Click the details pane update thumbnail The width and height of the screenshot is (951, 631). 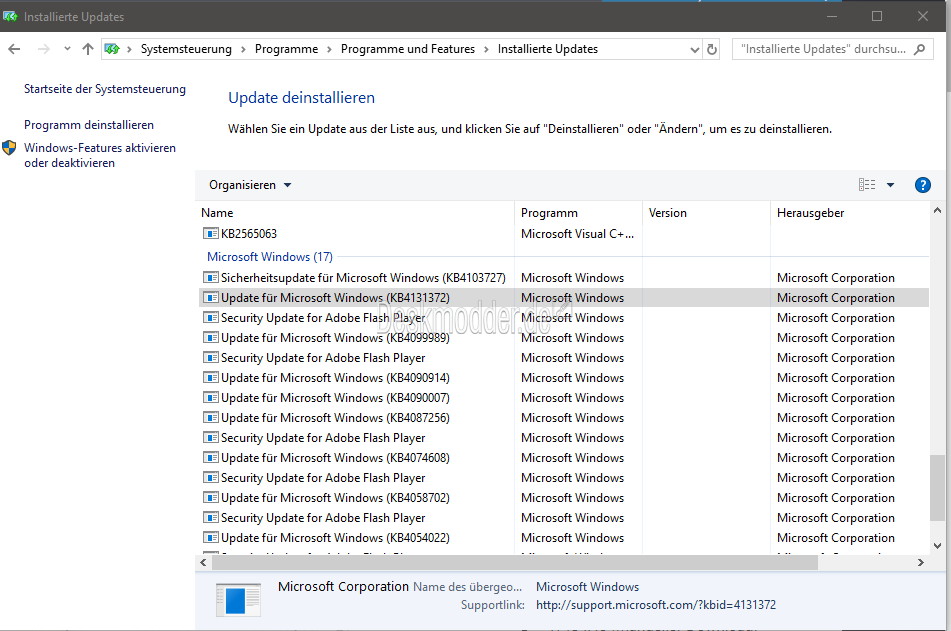point(238,599)
